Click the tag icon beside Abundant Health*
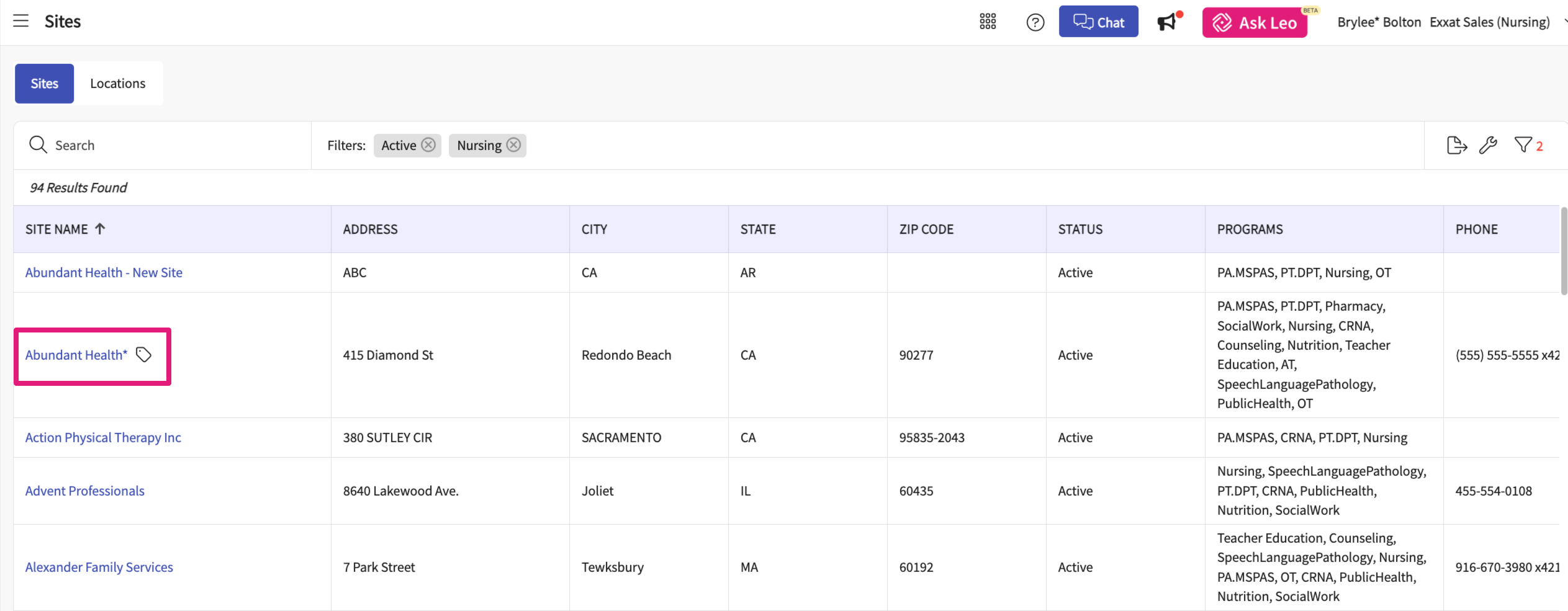1568x611 pixels. click(143, 355)
